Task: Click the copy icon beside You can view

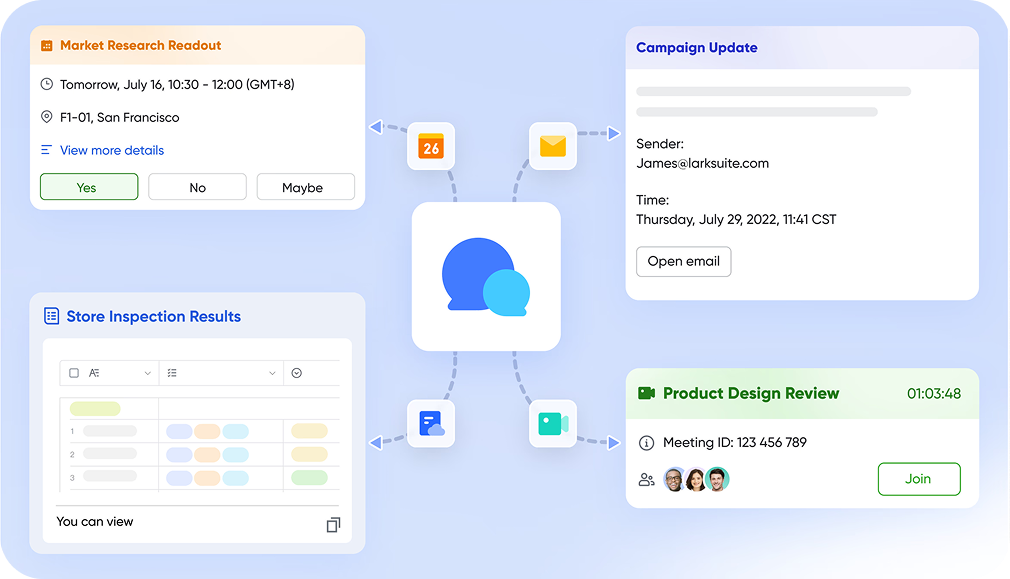Action: [x=333, y=524]
